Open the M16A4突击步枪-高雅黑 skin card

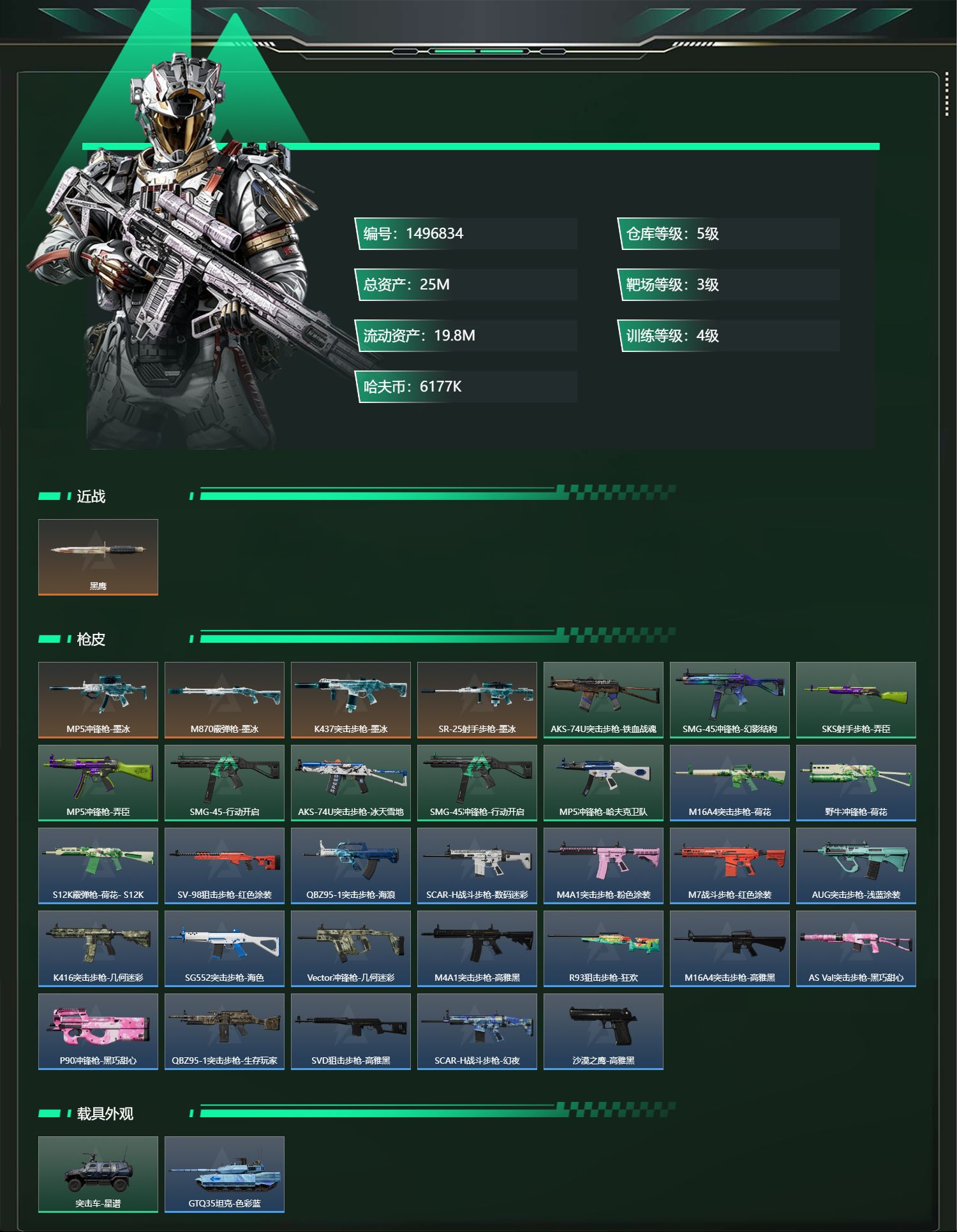(x=730, y=949)
